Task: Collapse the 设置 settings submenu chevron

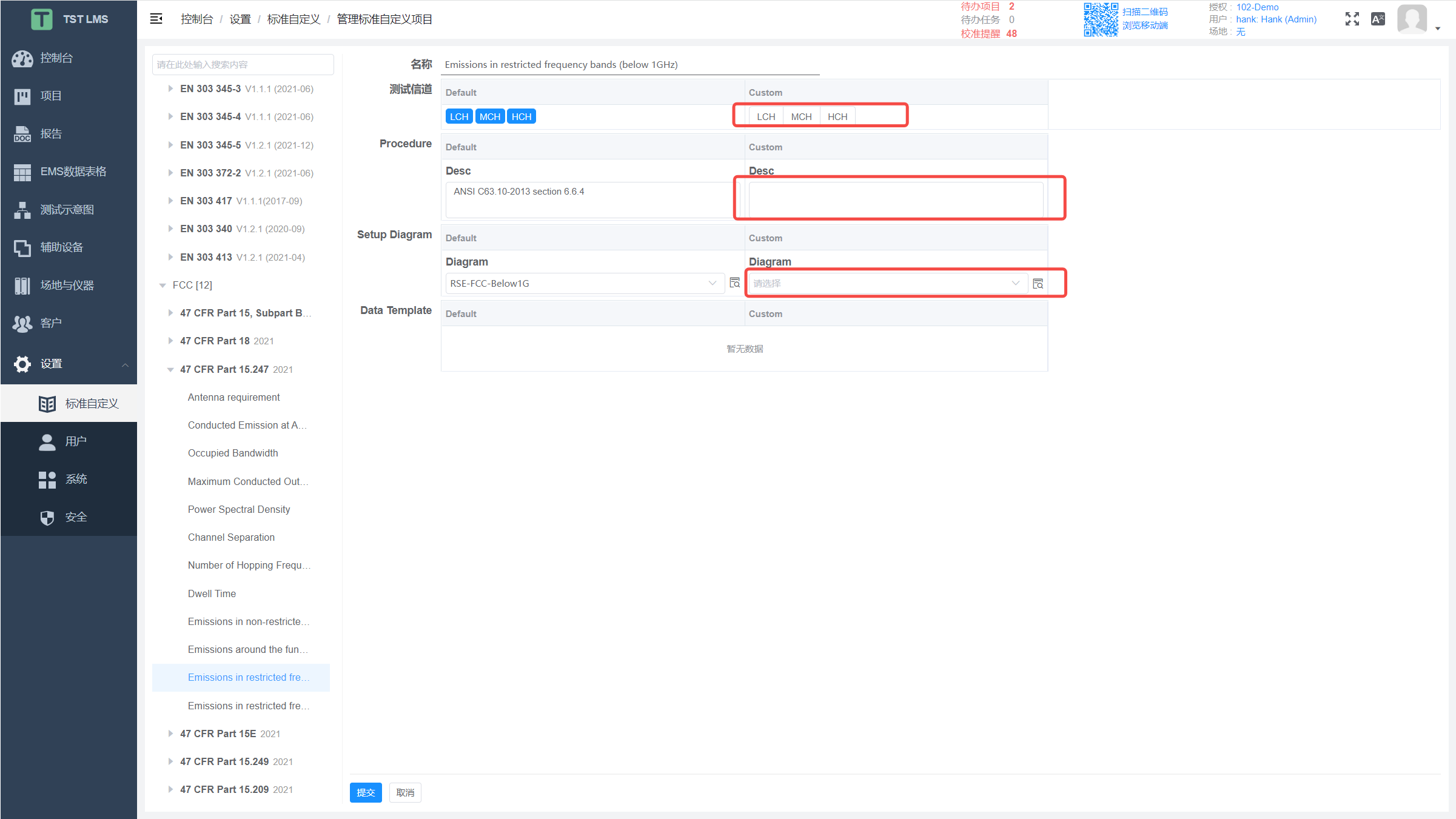Action: [x=125, y=365]
